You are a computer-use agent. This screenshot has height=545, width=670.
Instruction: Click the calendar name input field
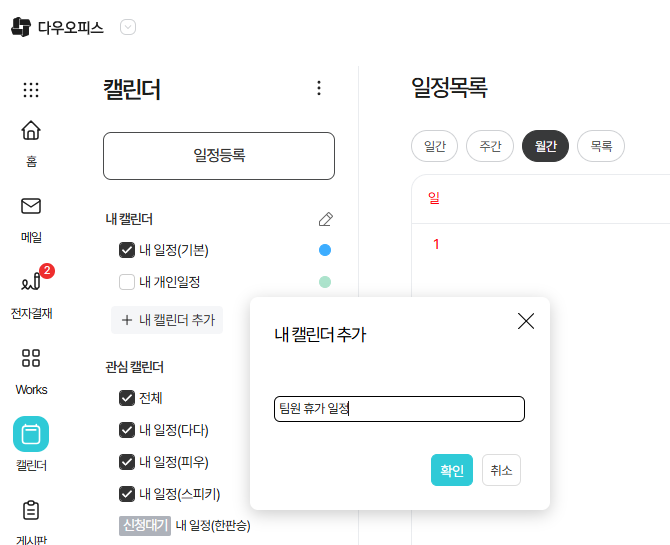pyautogui.click(x=399, y=409)
